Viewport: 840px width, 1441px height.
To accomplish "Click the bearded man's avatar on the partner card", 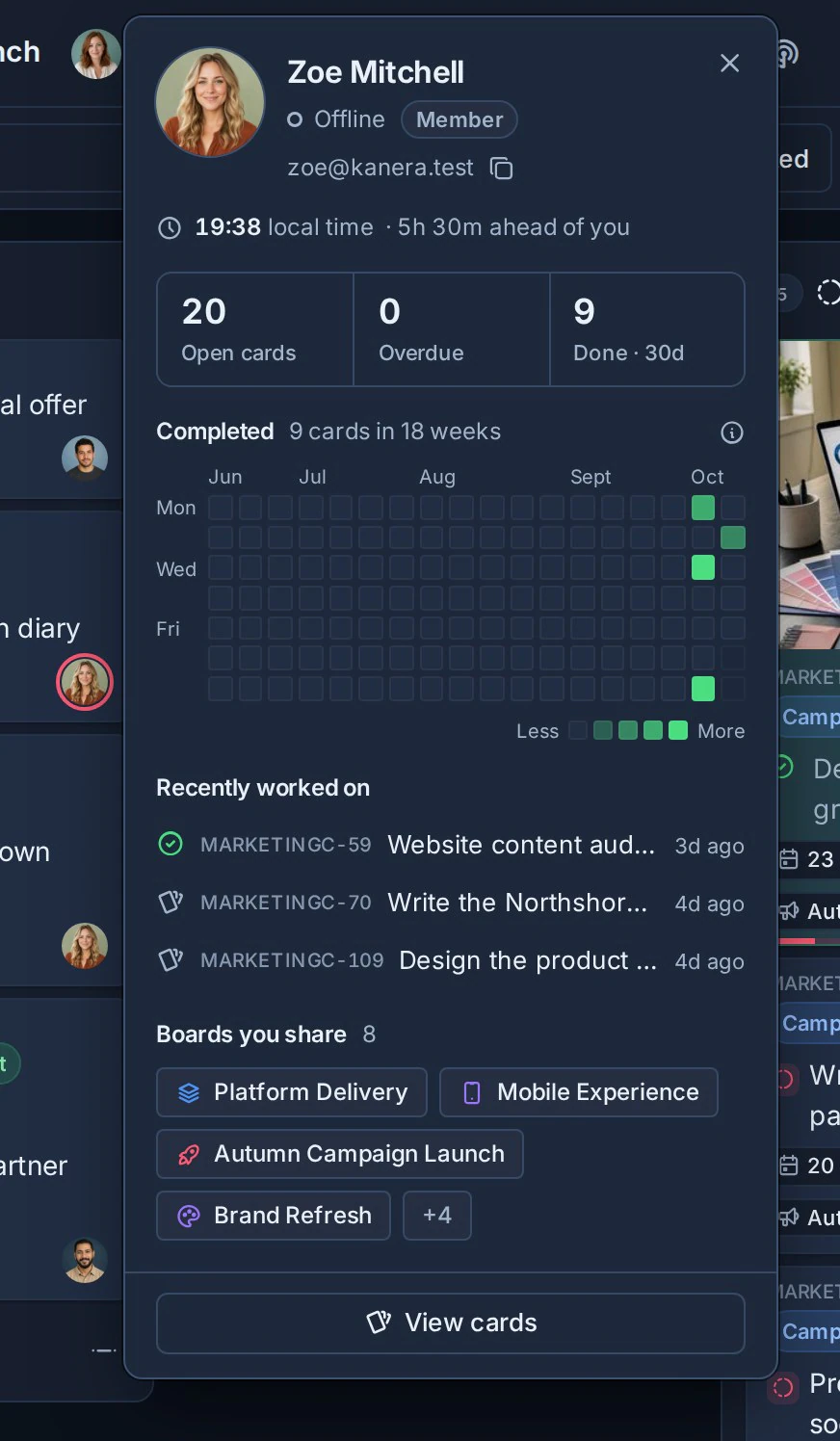I will point(85,1260).
